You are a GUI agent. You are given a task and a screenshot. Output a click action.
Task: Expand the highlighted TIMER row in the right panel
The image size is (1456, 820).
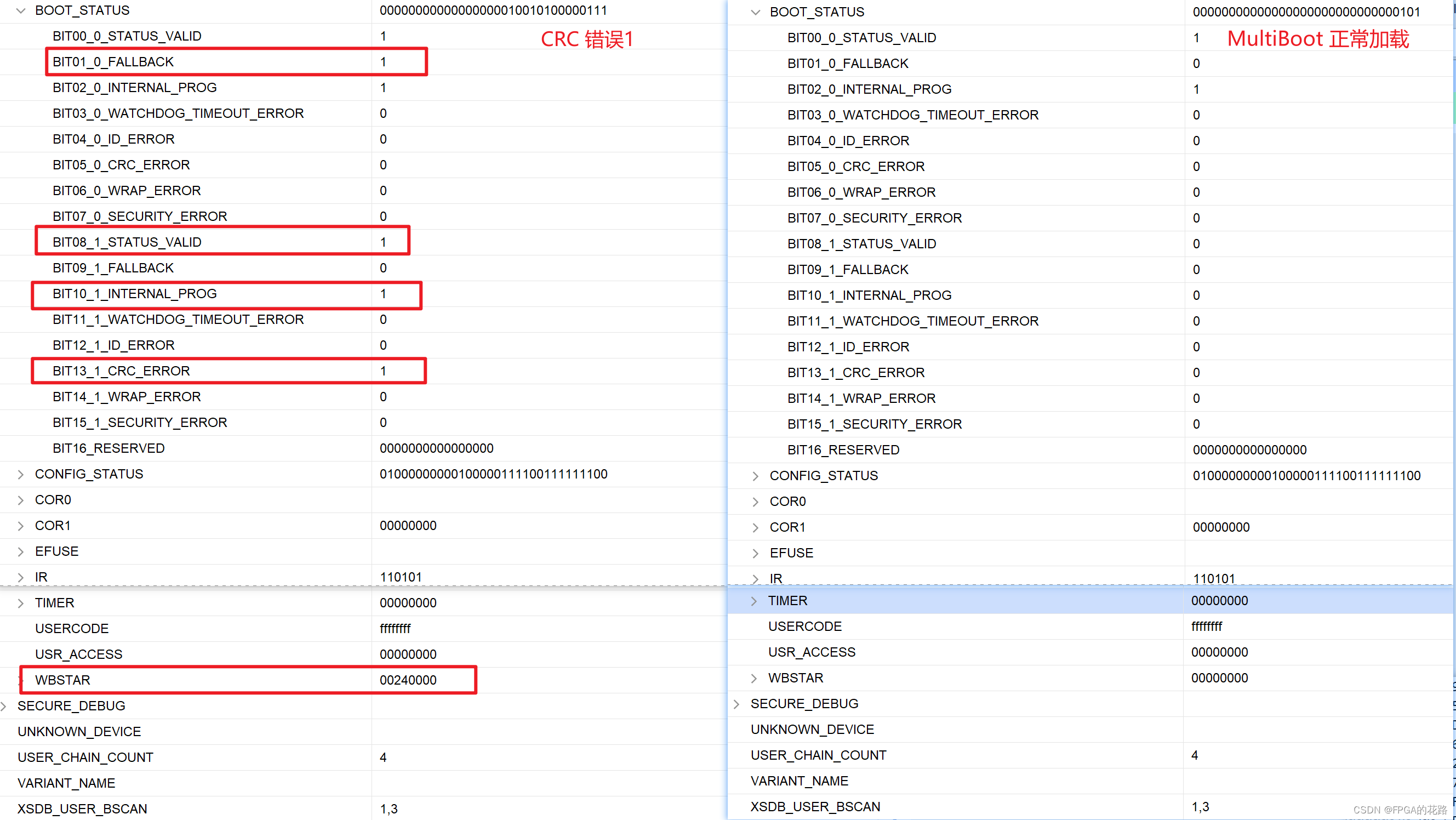click(x=753, y=601)
